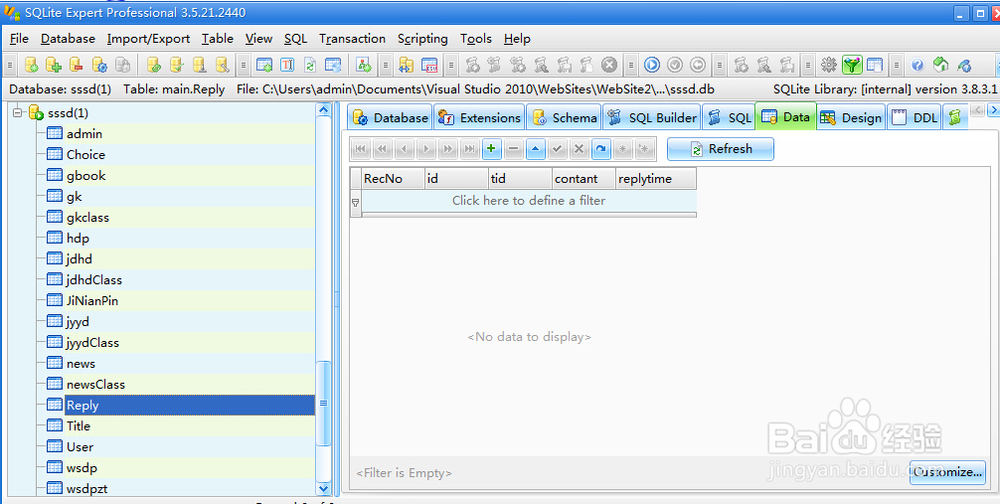Click the Customize... button
Viewport: 1000px width, 504px height.
(x=947, y=472)
